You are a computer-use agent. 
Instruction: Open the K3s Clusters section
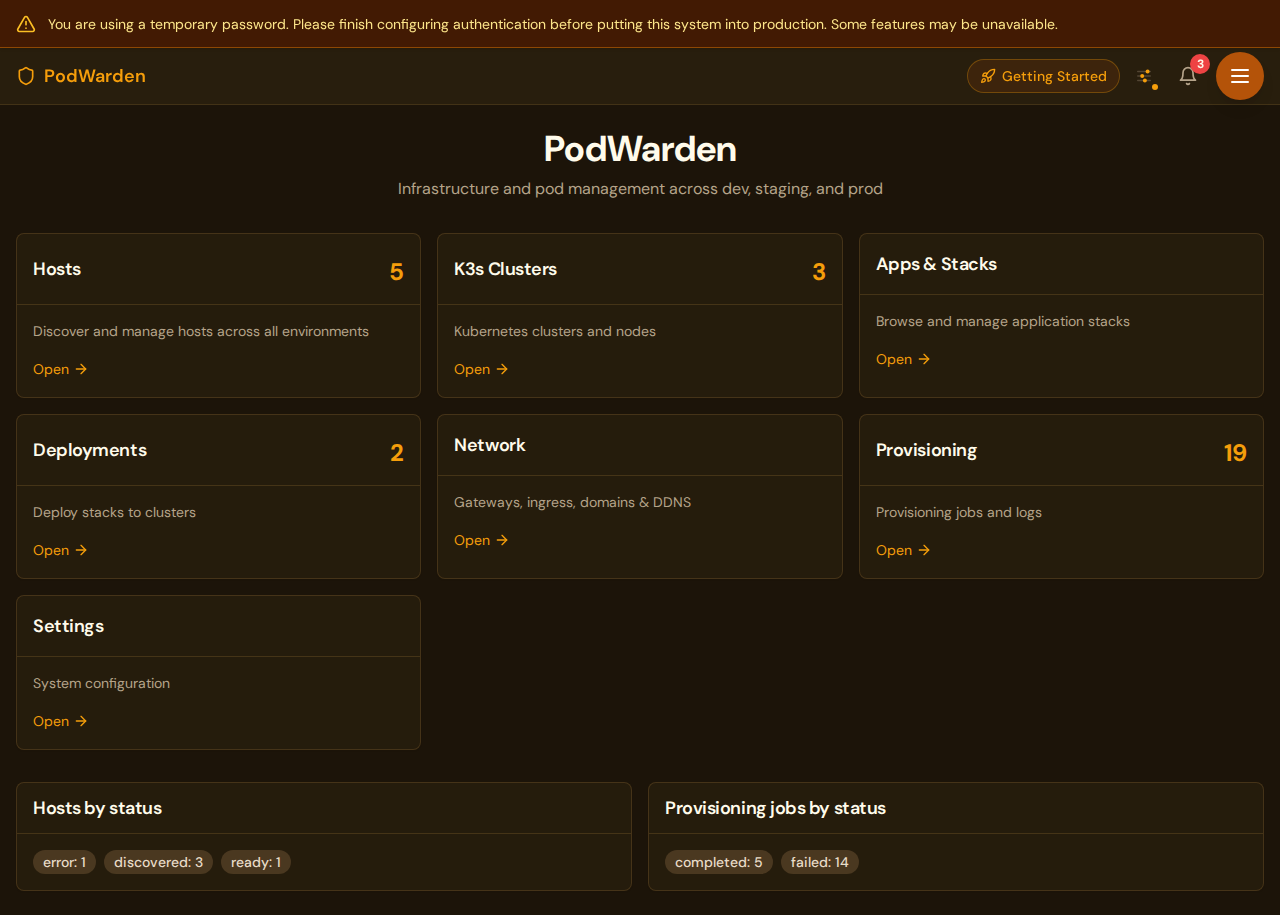[471, 369]
